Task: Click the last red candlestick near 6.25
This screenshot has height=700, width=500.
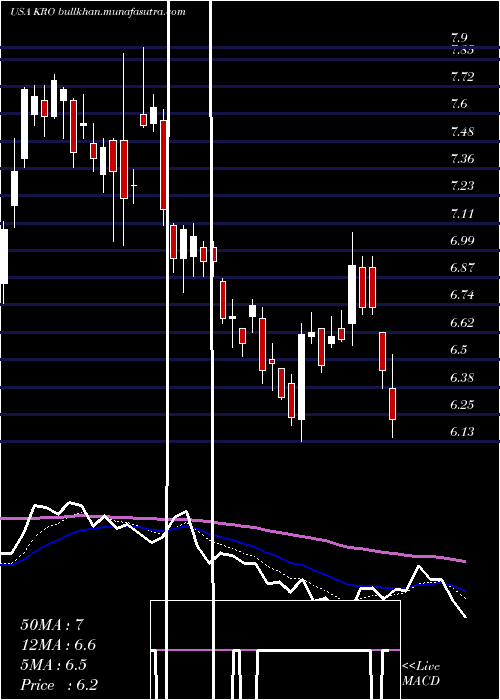Action: (393, 404)
